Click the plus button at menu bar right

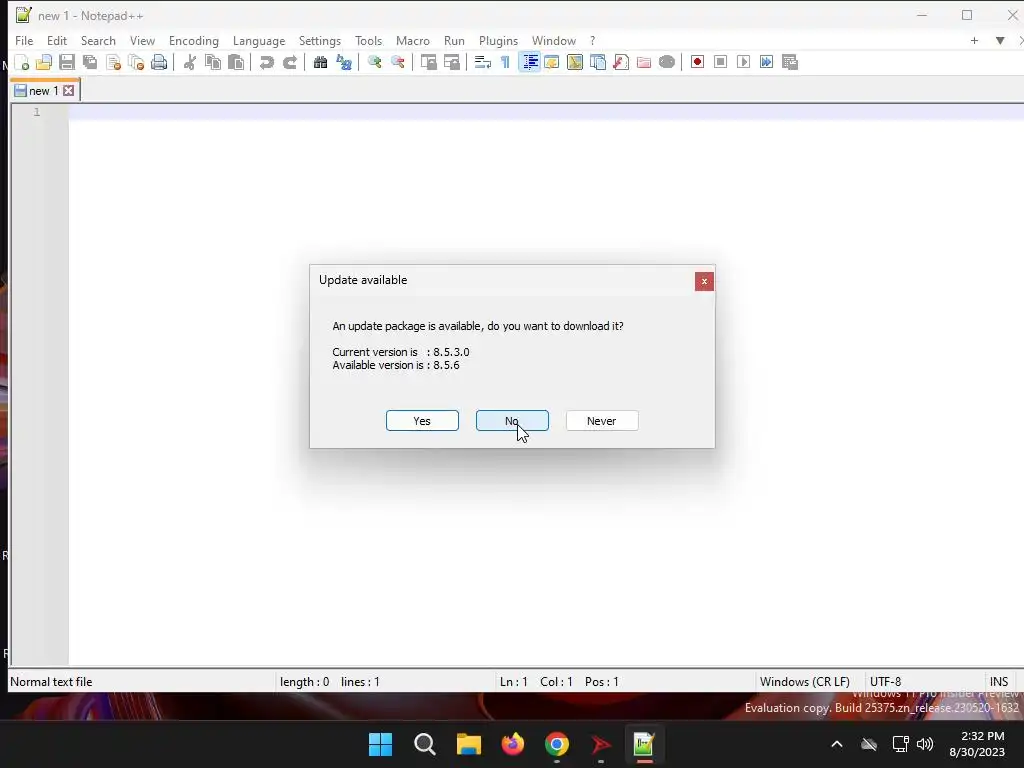(974, 40)
